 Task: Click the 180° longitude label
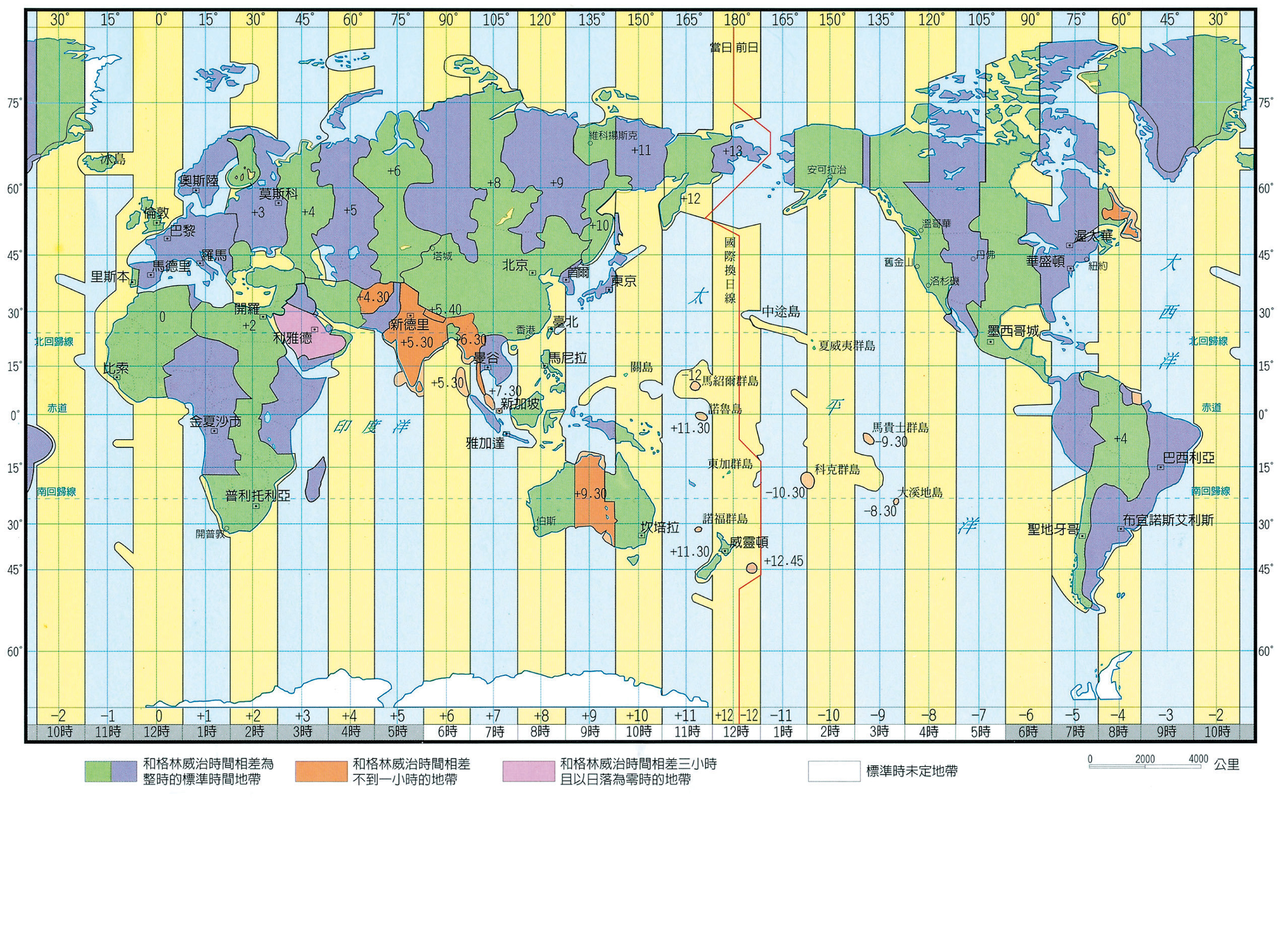point(736,20)
